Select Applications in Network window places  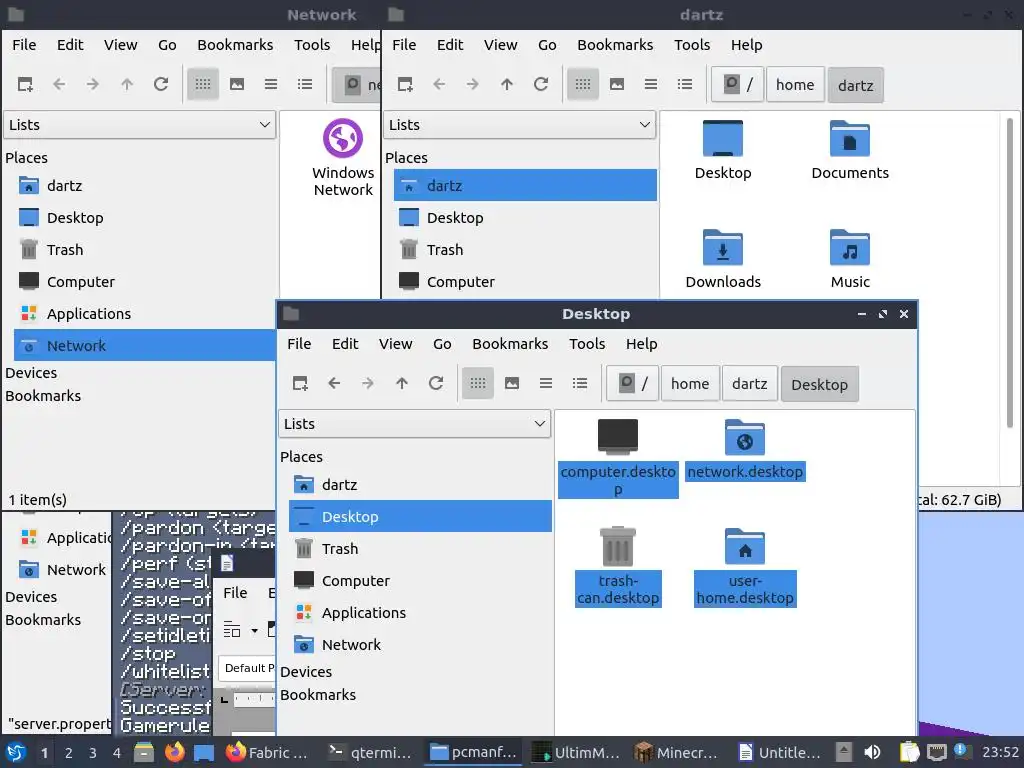pyautogui.click(x=145, y=313)
